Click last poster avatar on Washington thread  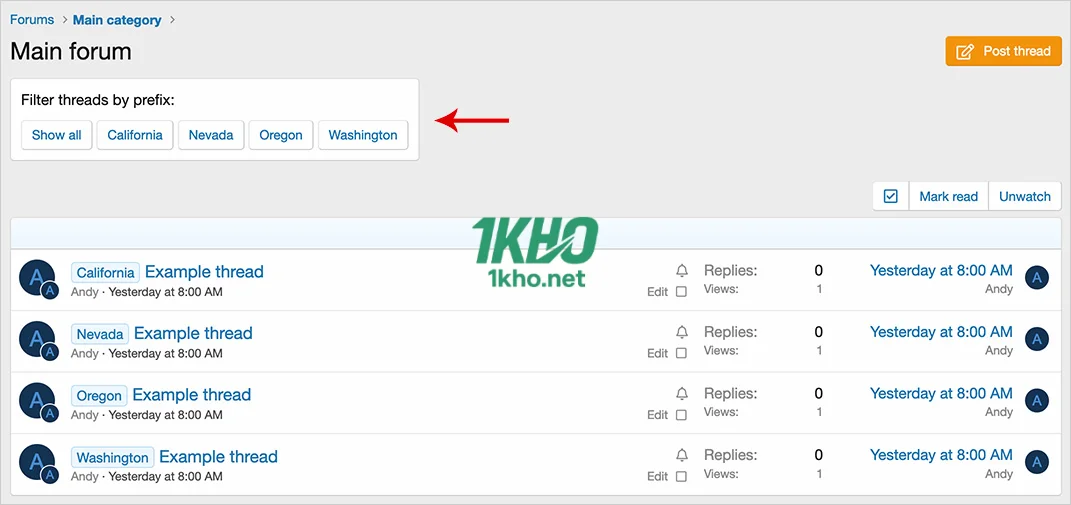(x=1037, y=462)
